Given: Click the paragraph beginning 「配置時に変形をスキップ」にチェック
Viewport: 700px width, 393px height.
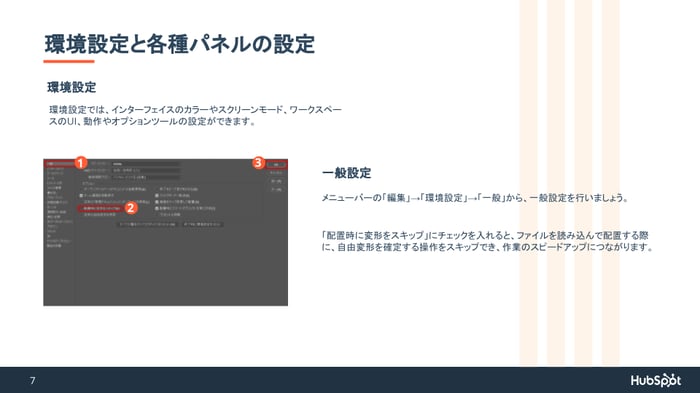Looking at the screenshot, I should tap(487, 241).
